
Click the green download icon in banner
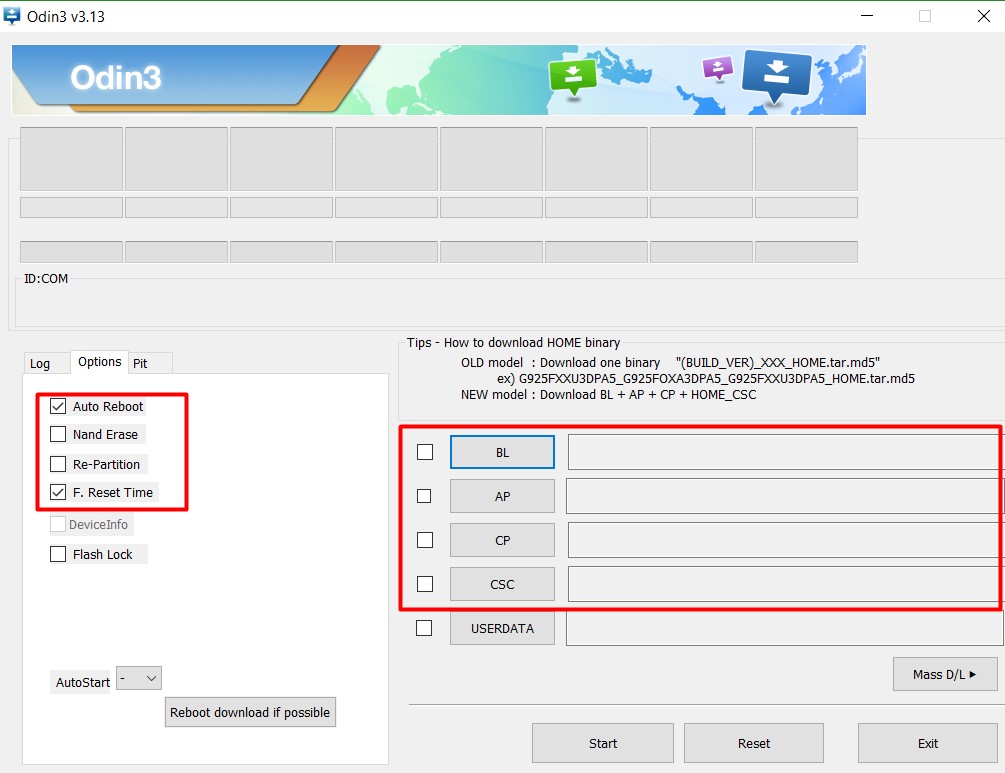point(573,76)
